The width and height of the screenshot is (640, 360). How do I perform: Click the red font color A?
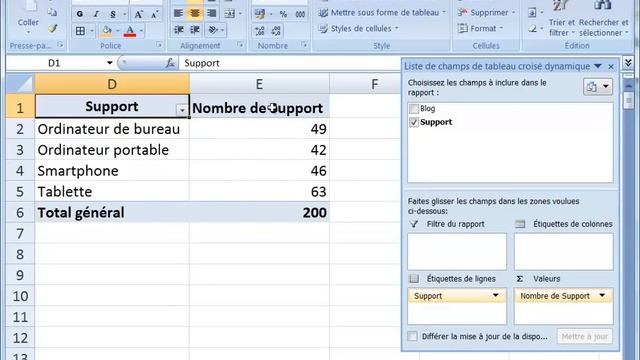pyautogui.click(x=130, y=31)
